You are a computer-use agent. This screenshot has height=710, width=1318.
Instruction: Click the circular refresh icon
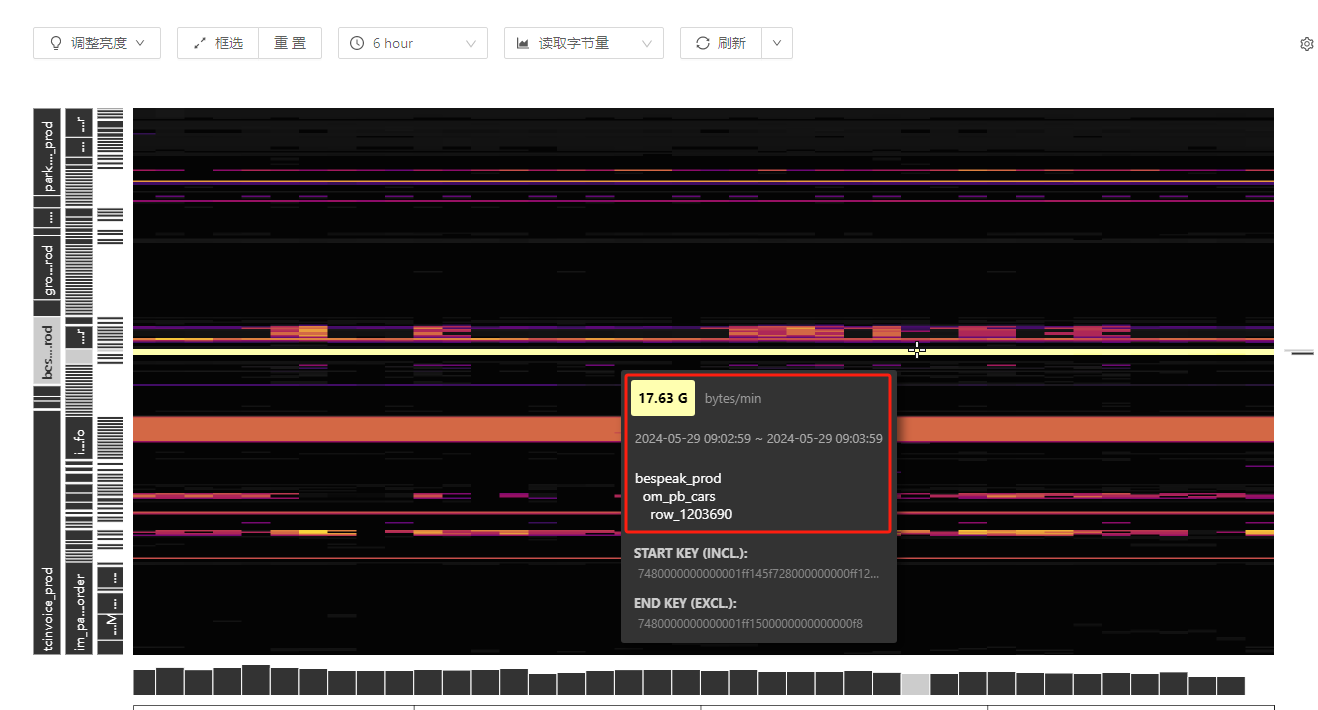click(x=702, y=43)
